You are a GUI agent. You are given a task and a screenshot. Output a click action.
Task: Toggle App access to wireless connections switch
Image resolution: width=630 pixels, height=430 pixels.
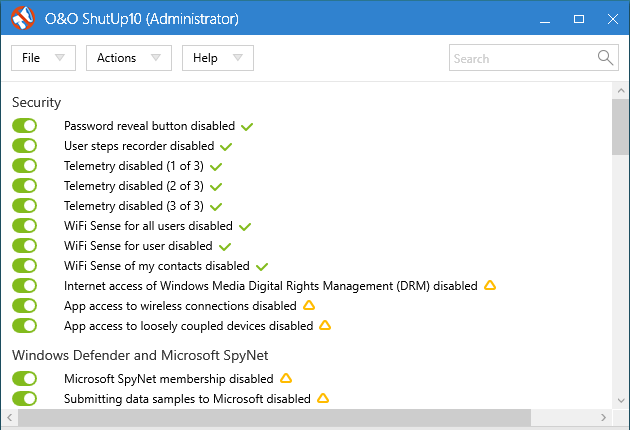click(25, 305)
